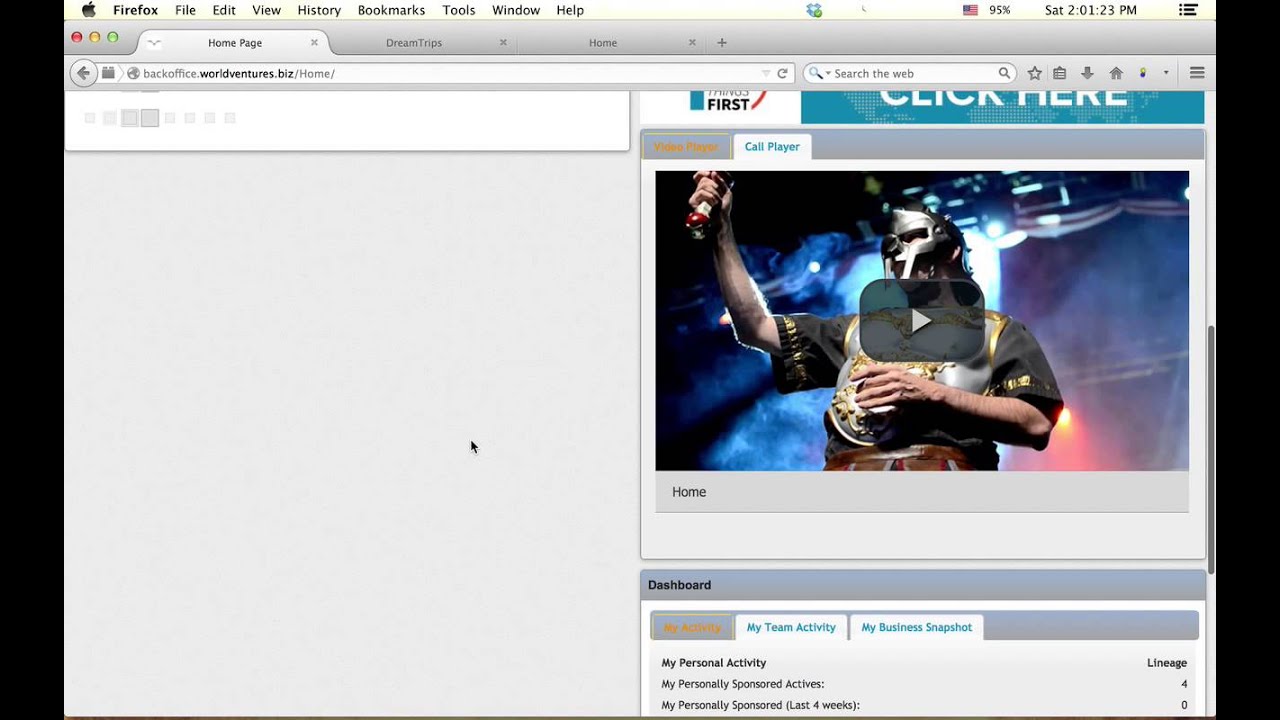1280x720 pixels.
Task: Click the magnifier search icon in search box
Action: coord(1004,73)
